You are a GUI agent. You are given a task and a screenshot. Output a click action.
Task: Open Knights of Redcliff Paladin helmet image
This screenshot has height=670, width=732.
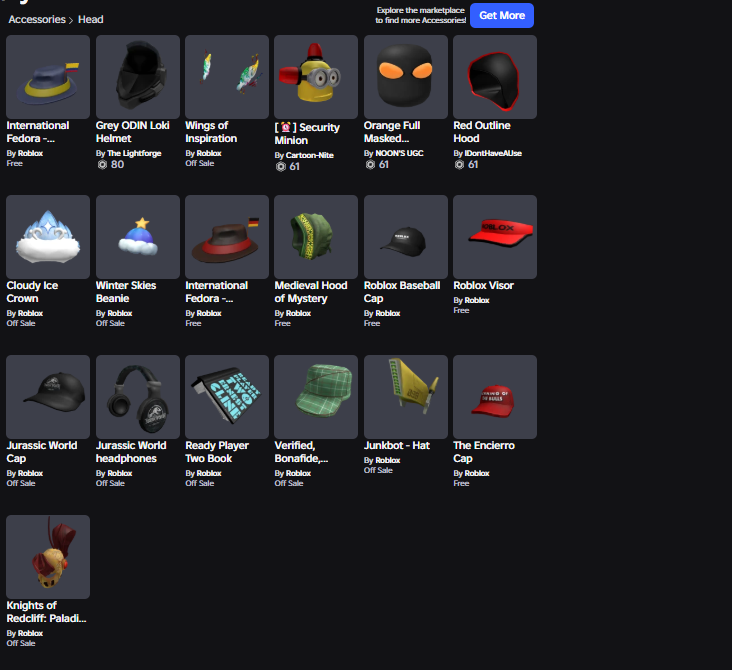[x=48, y=557]
